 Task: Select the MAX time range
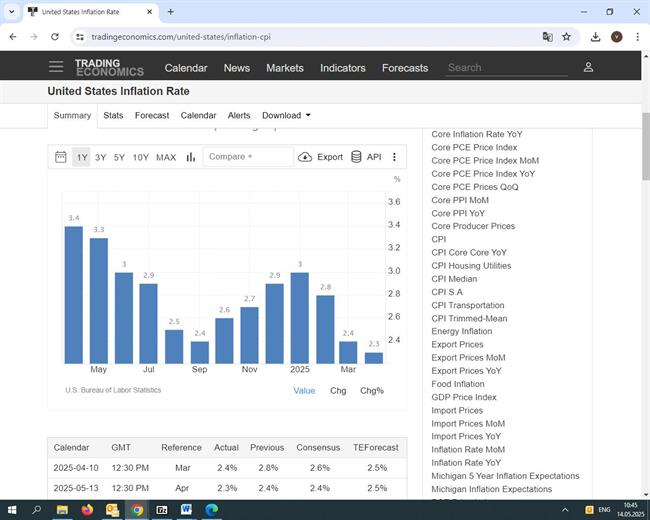pos(166,157)
